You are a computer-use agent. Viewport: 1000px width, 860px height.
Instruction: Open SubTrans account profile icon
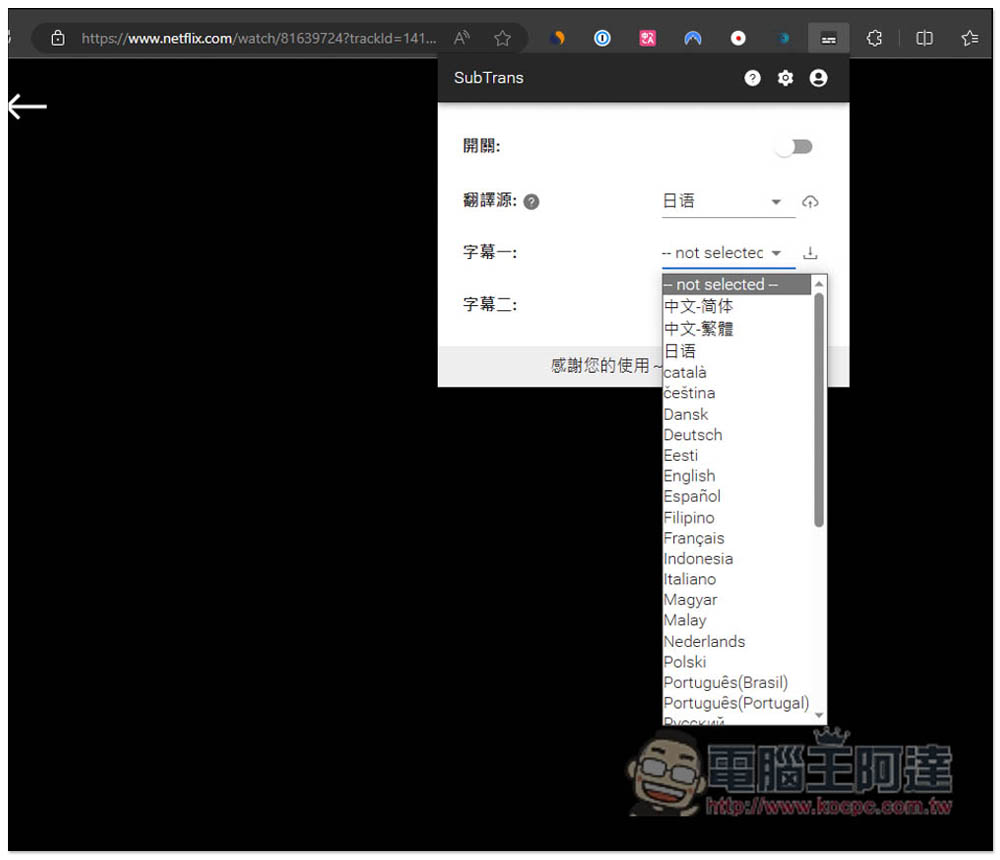818,78
